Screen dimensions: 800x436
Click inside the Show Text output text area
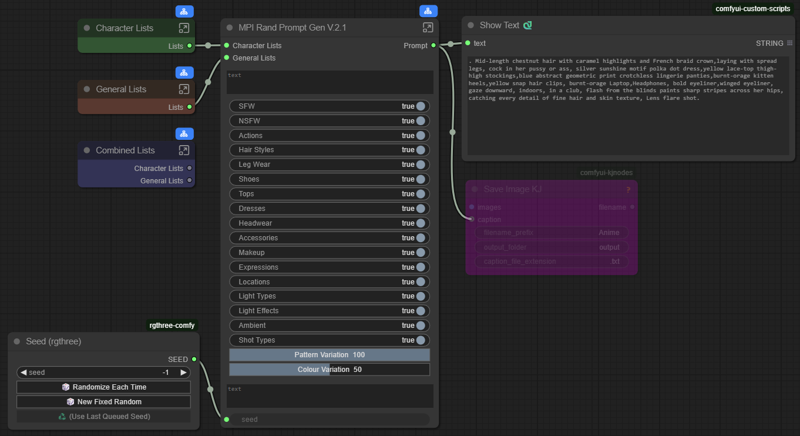coord(628,120)
